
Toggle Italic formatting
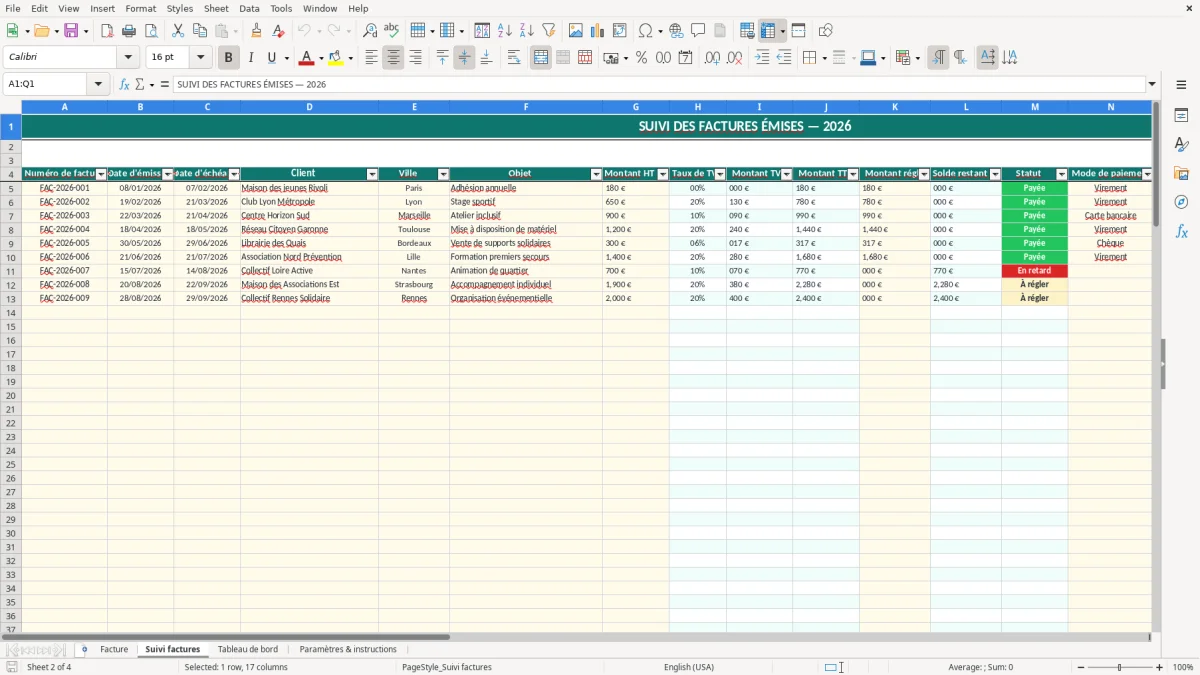[x=251, y=58]
